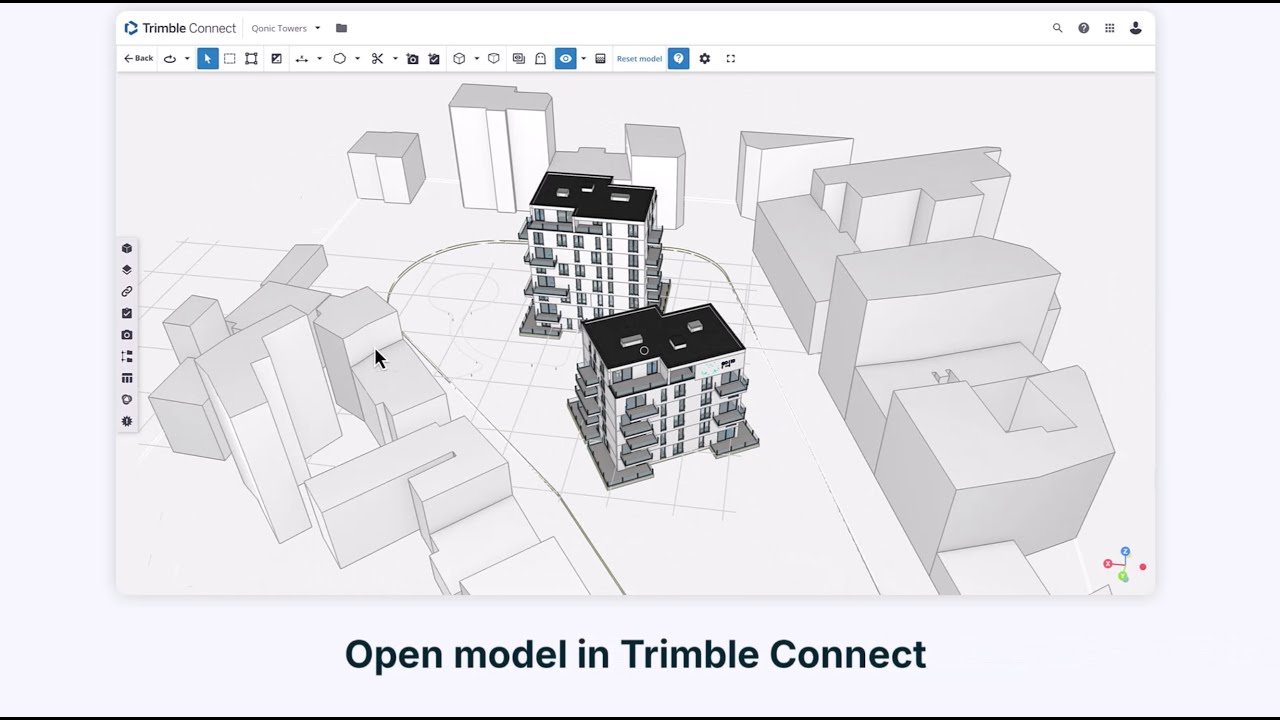Expand the Measure tool options arrow
The image size is (1280, 720).
click(319, 59)
